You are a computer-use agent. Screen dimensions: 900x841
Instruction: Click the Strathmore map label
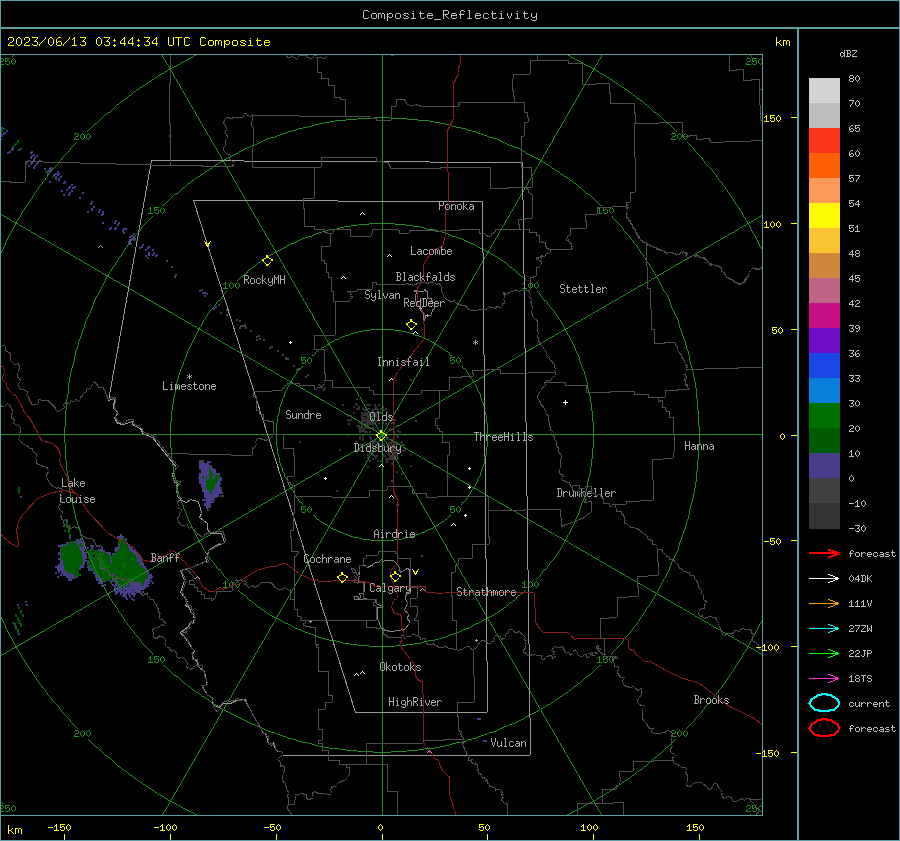coord(486,592)
